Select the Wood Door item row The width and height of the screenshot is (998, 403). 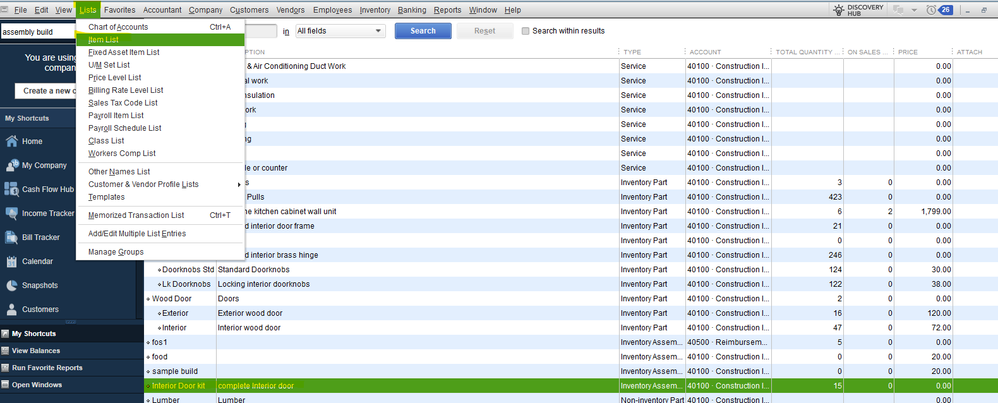571,299
